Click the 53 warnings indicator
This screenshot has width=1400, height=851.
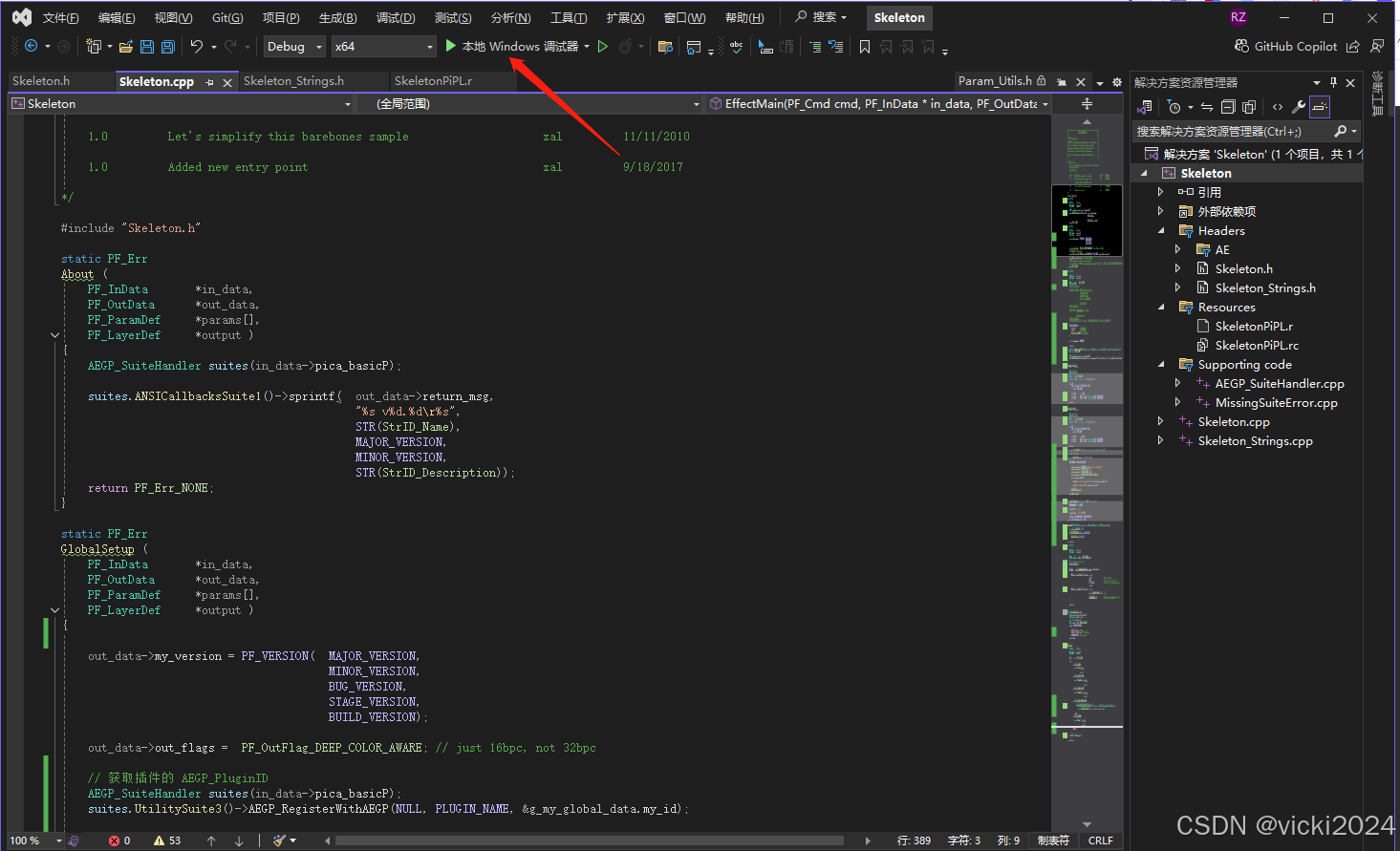click(167, 840)
